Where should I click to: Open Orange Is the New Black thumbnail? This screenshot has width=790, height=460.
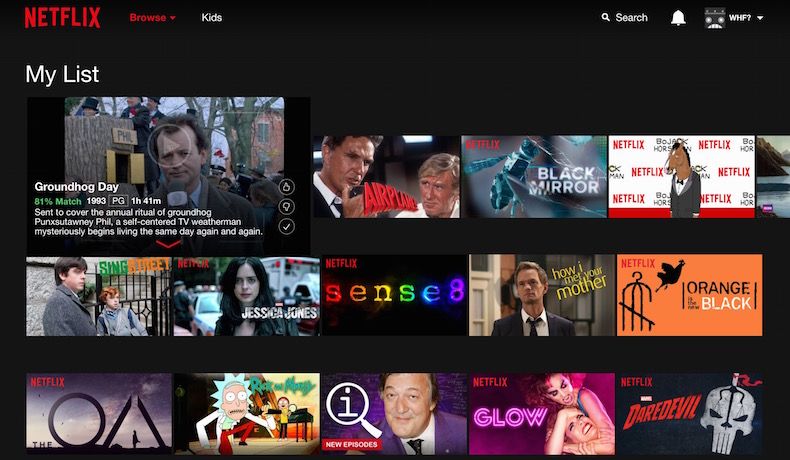pos(689,295)
